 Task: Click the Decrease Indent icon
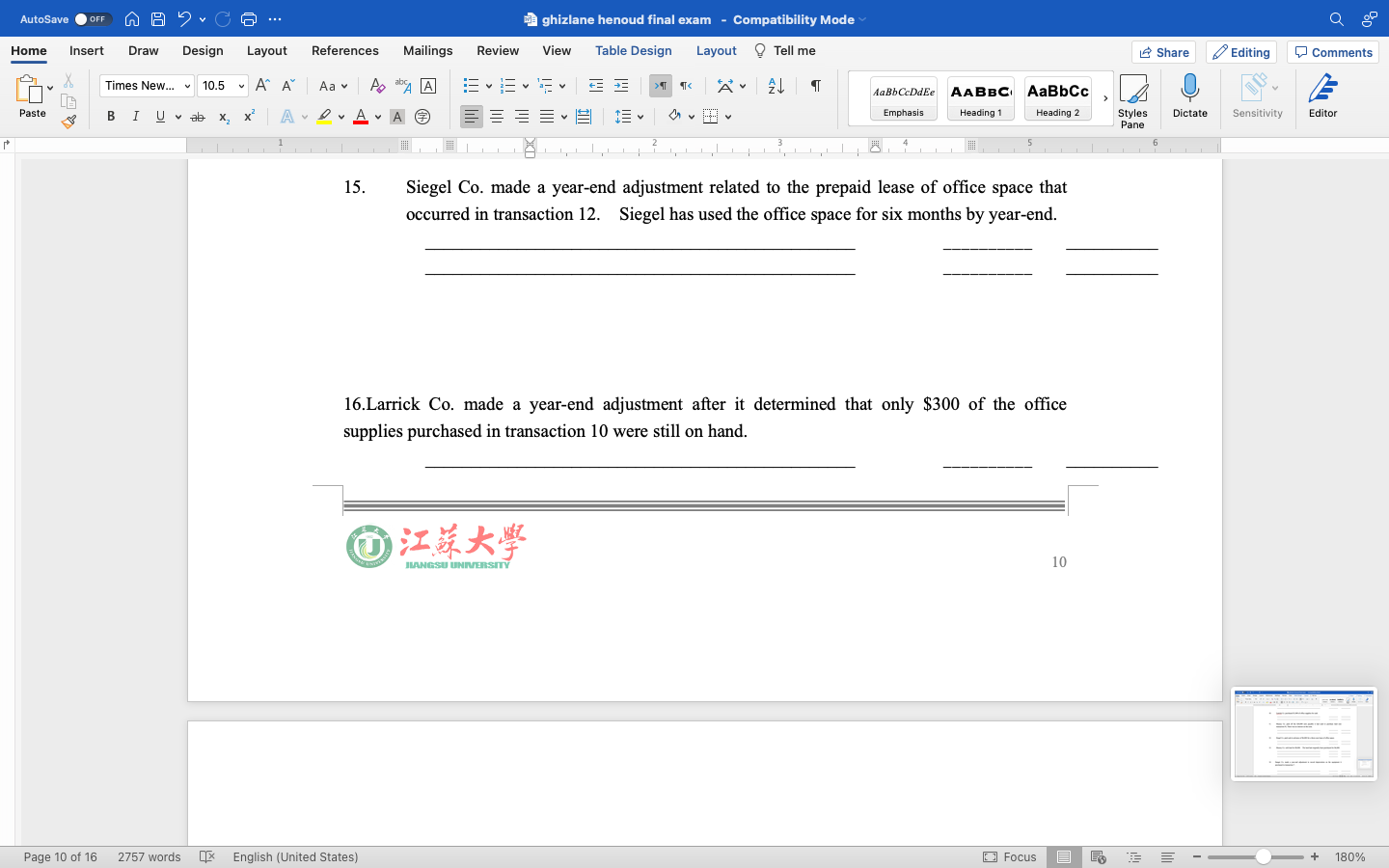click(597, 86)
